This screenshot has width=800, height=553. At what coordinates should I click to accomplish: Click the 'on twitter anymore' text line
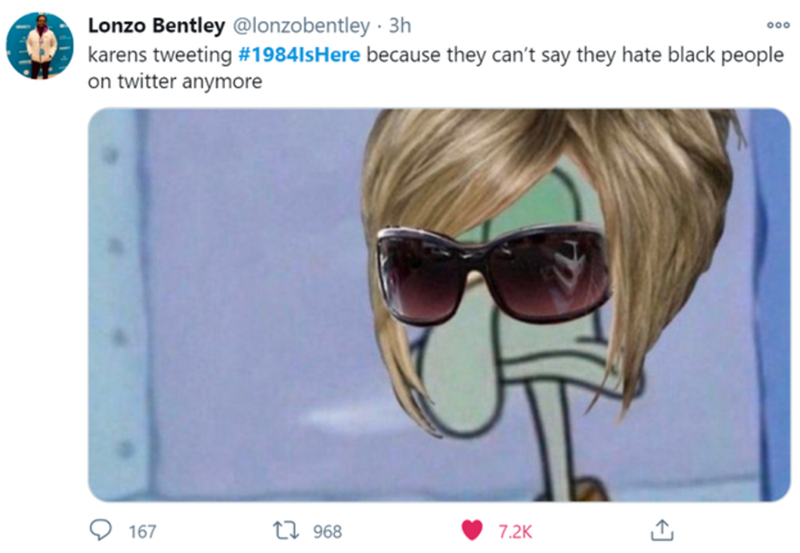pos(175,82)
